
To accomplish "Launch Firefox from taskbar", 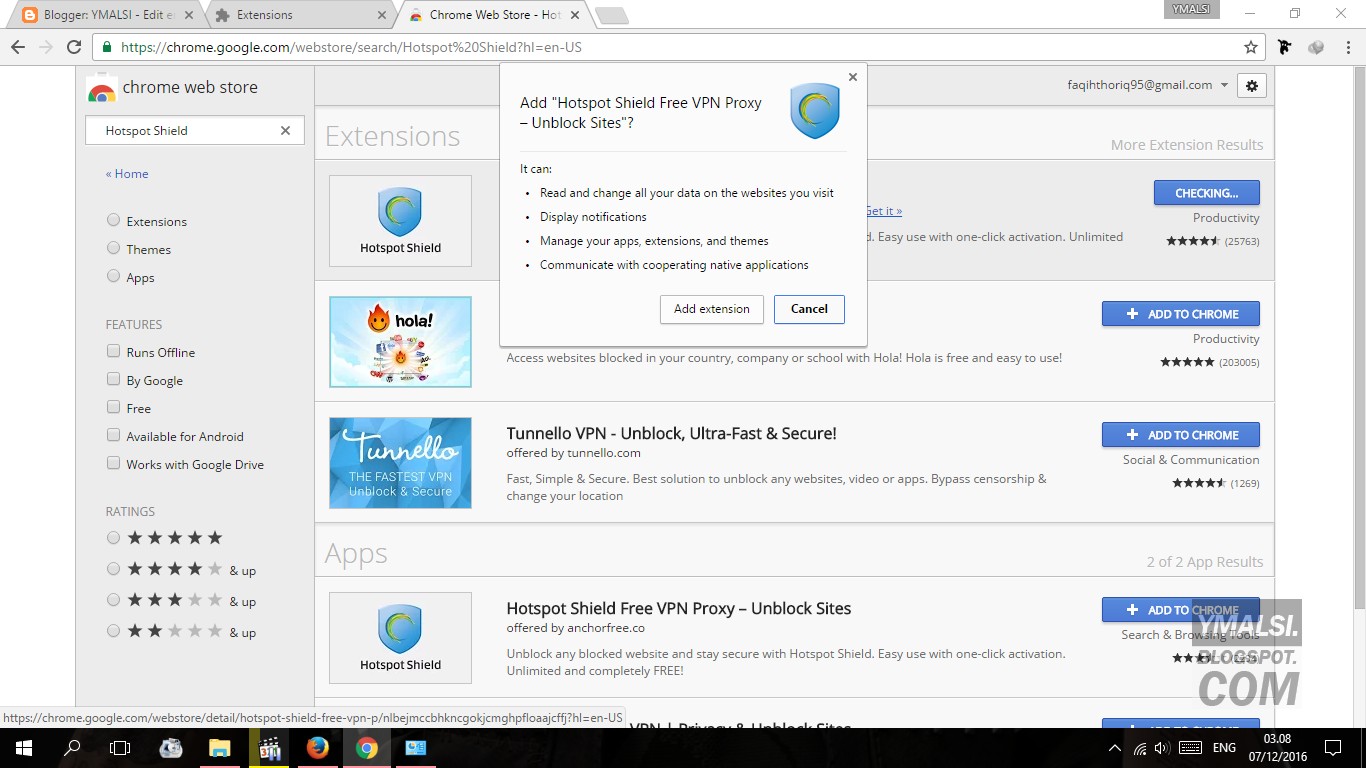I will pos(318,748).
